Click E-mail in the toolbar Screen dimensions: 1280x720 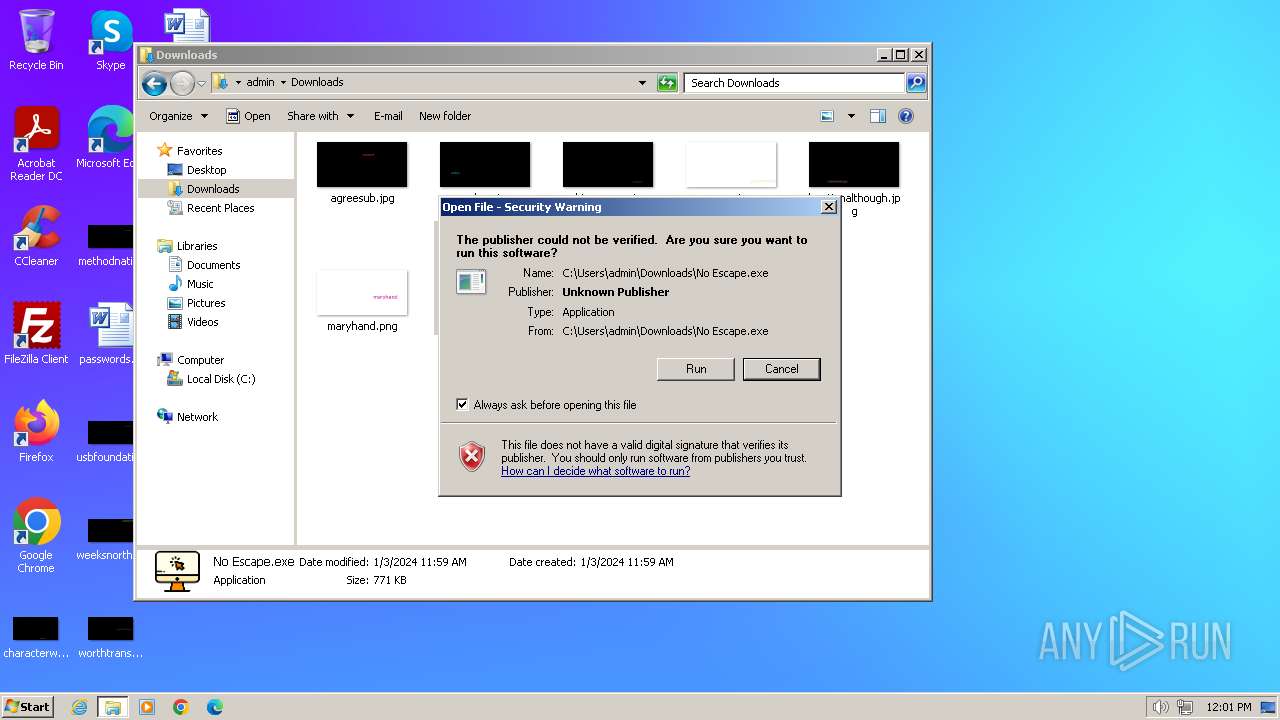(x=388, y=116)
